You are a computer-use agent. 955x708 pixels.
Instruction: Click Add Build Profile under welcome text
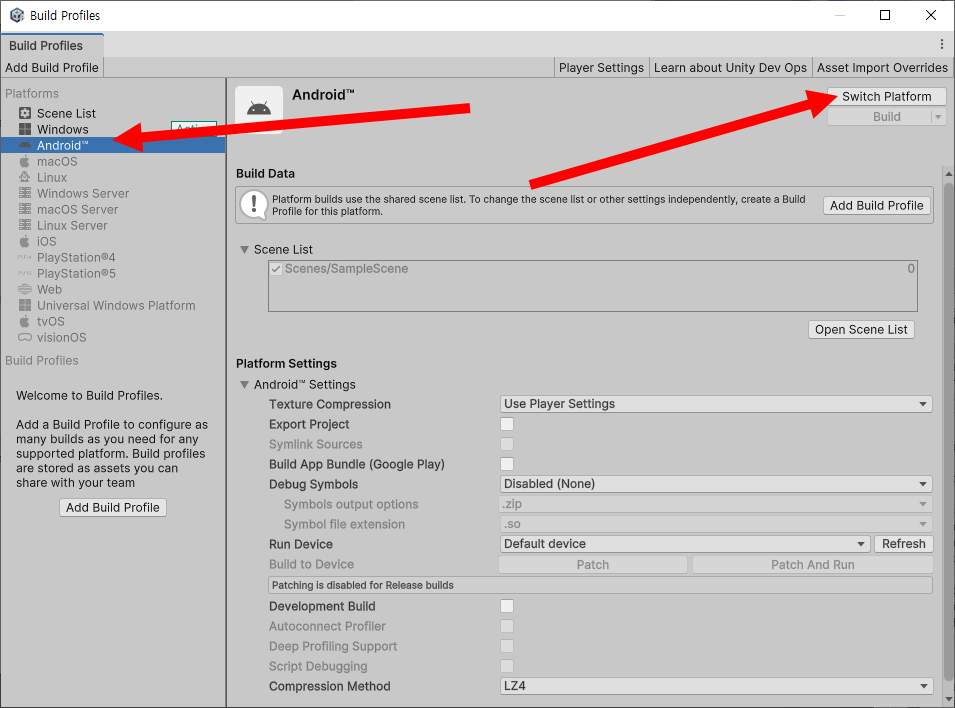[113, 508]
